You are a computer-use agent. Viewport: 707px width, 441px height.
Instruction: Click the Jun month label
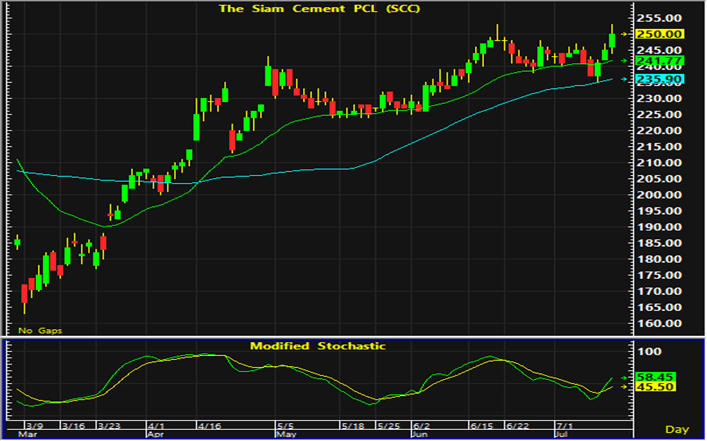(419, 434)
